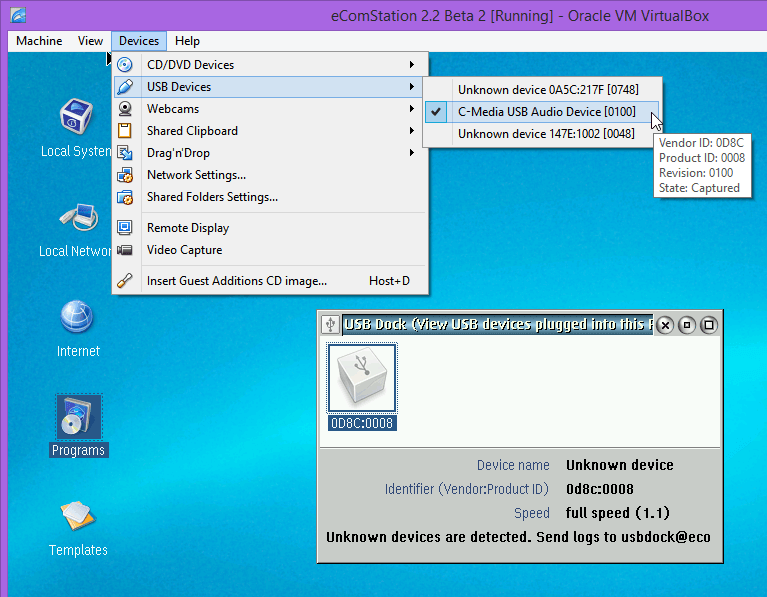
Task: Open the Help menu
Action: [x=187, y=41]
